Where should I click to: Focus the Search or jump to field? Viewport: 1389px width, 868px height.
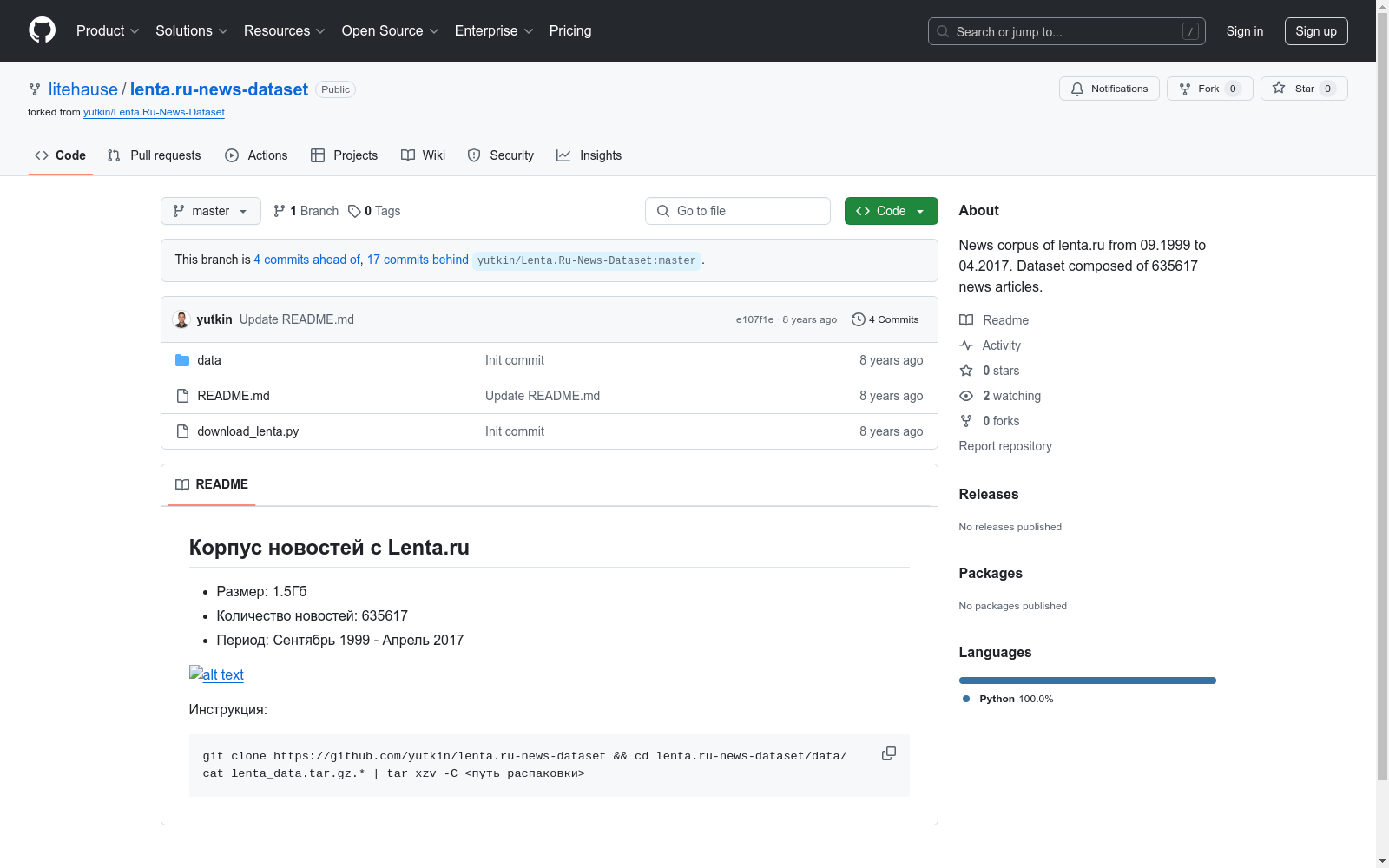click(1067, 31)
